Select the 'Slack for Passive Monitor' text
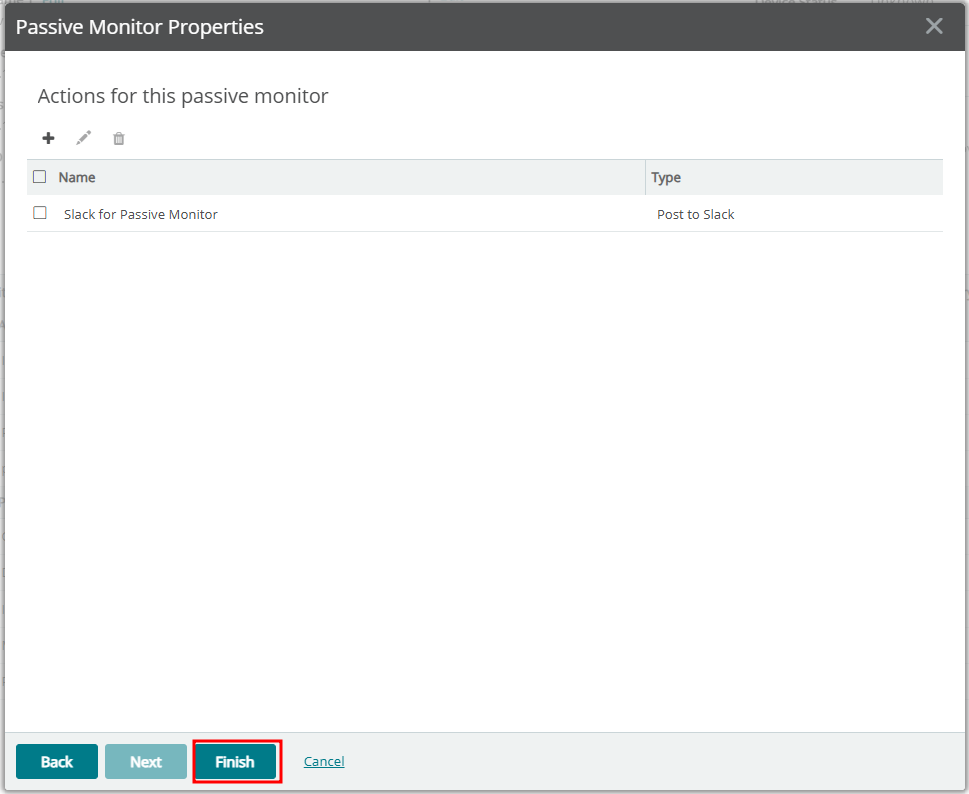Image resolution: width=969 pixels, height=794 pixels. 141,214
